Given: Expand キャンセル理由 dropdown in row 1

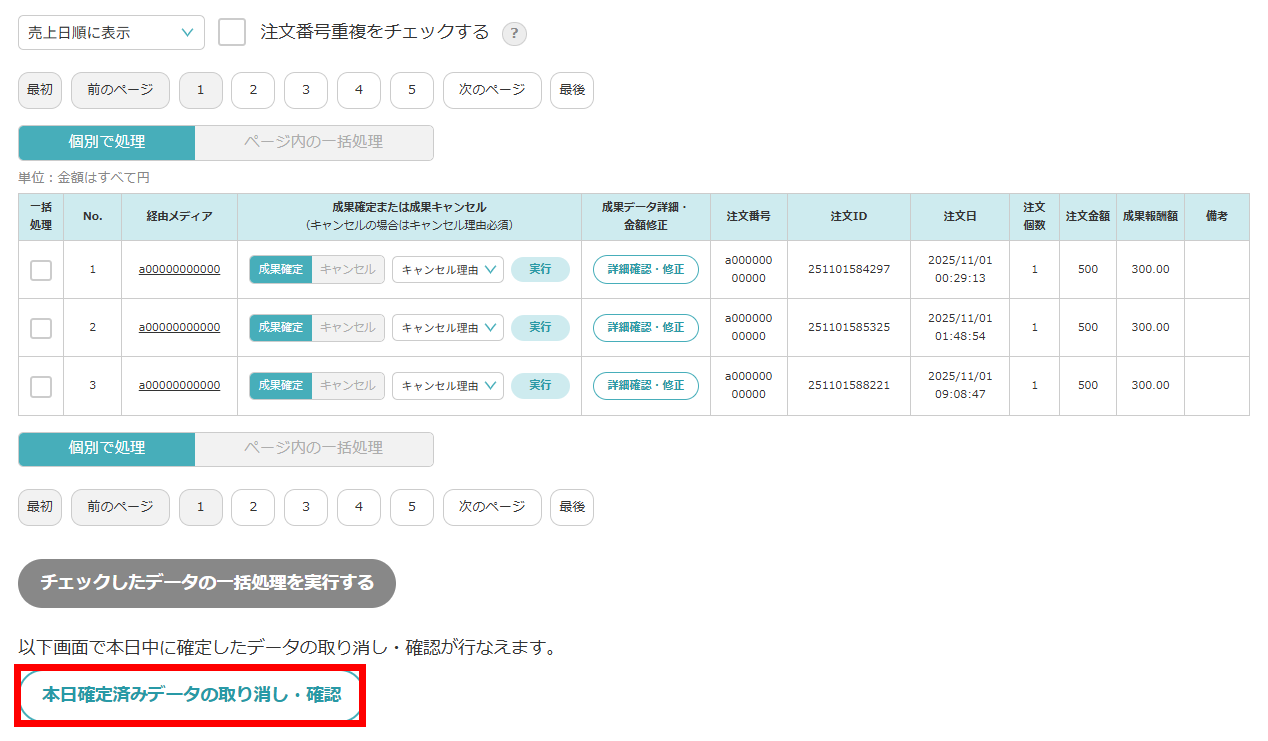Looking at the screenshot, I should point(447,270).
